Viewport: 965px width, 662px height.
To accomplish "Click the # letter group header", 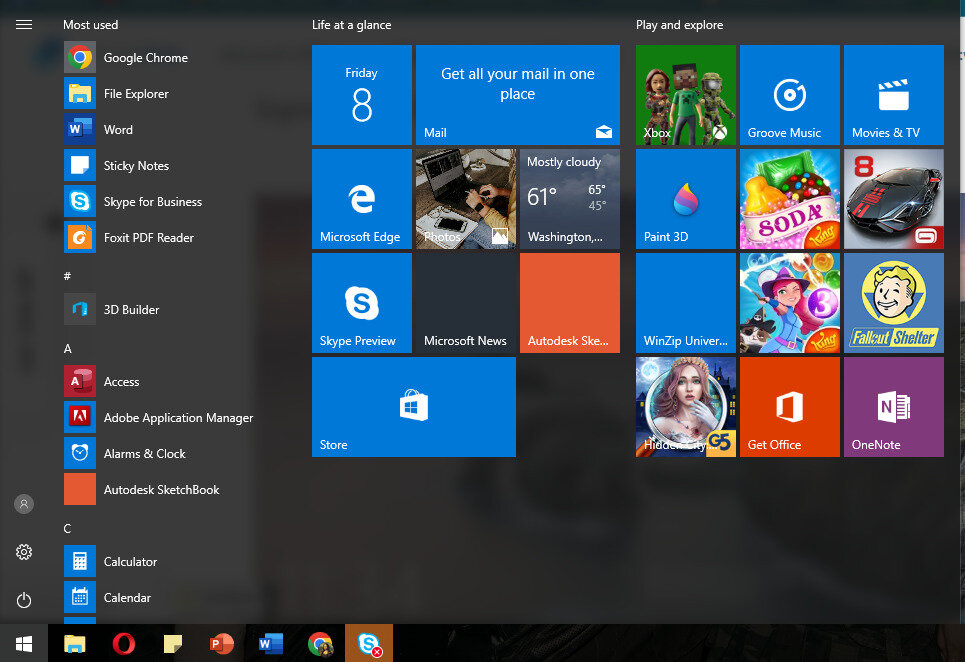I will click(68, 276).
